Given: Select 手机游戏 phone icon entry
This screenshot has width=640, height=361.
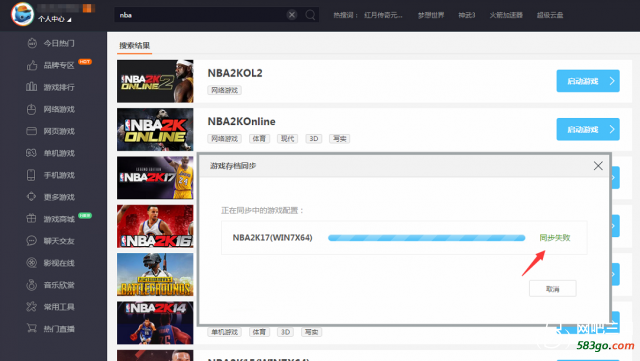Looking at the screenshot, I should tap(31, 175).
